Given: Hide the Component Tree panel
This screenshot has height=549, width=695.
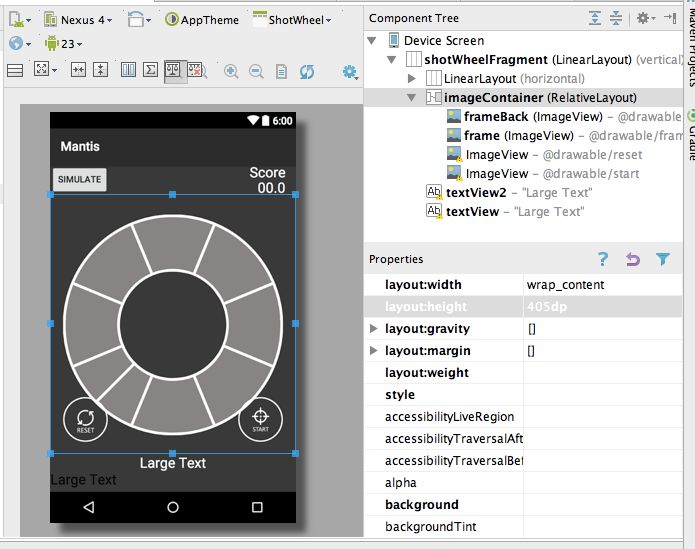Looking at the screenshot, I should [x=671, y=18].
